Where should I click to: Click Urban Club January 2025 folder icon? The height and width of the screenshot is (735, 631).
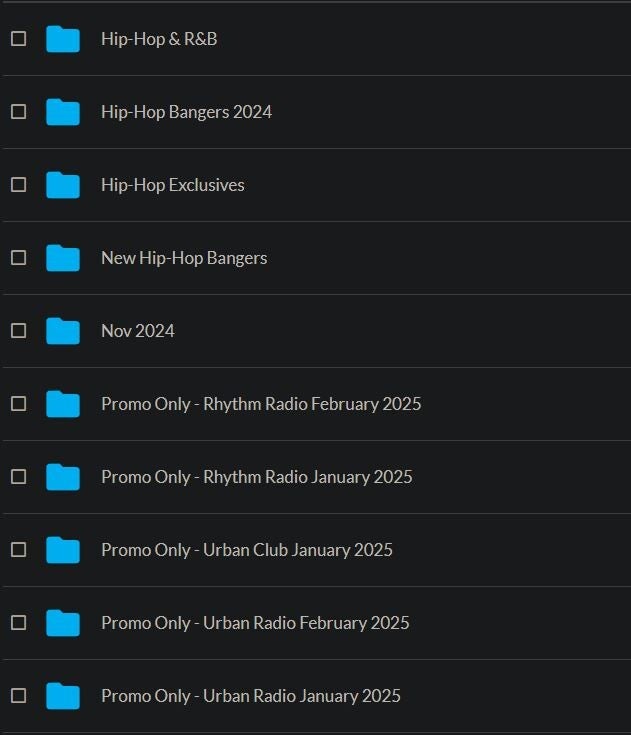[x=63, y=550]
